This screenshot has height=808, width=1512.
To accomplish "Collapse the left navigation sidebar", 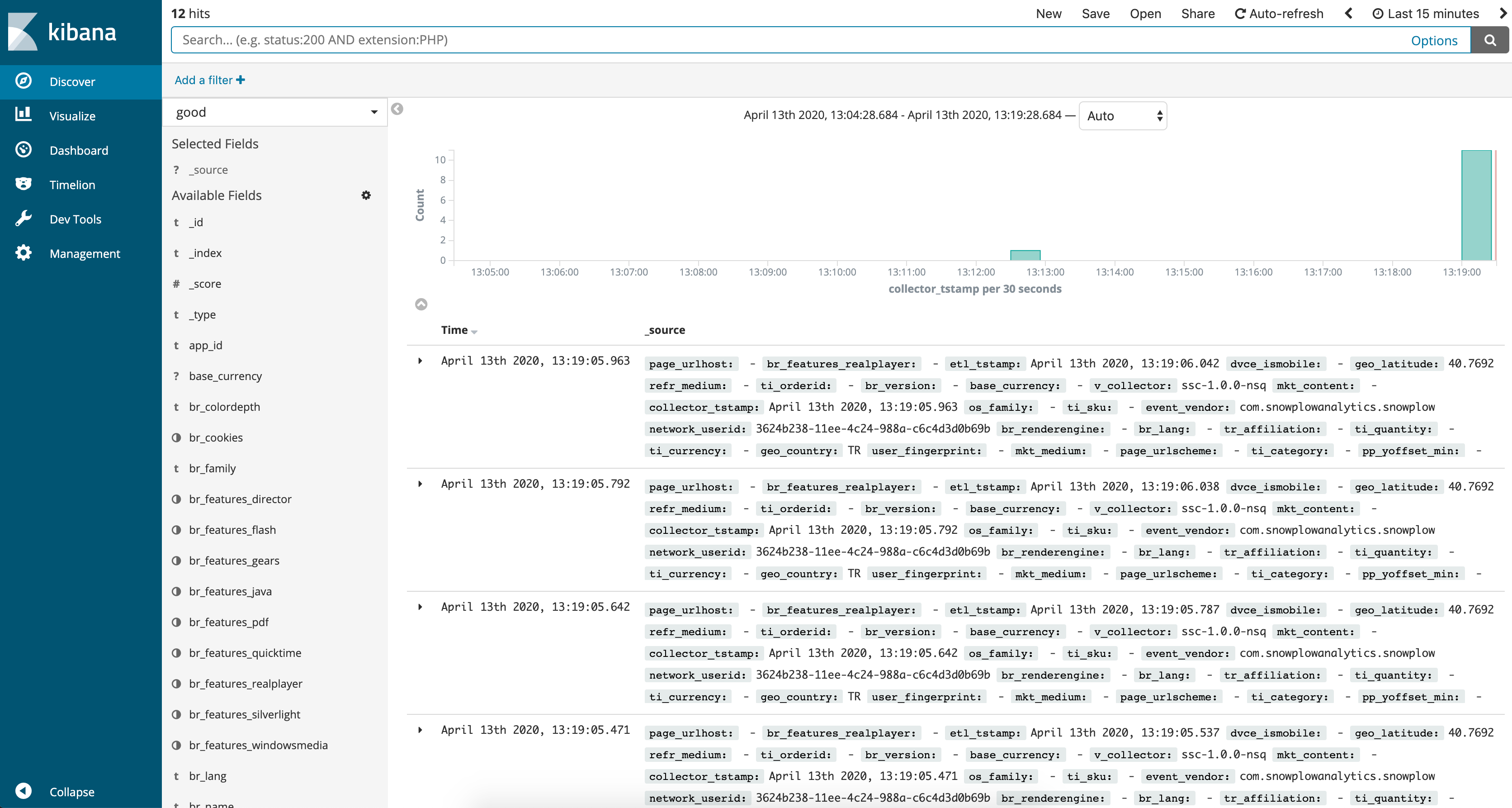I will [x=24, y=791].
